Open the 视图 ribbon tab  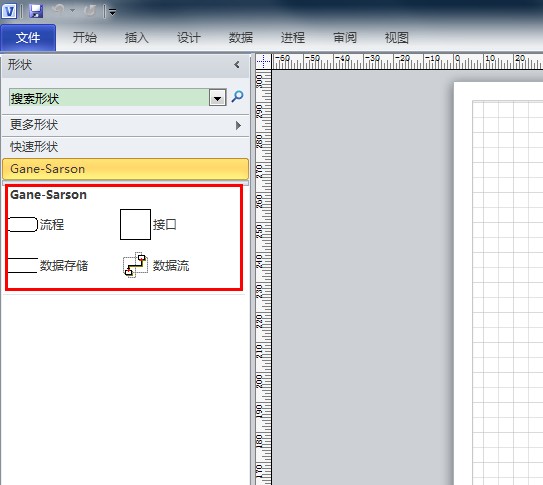pyautogui.click(x=397, y=37)
